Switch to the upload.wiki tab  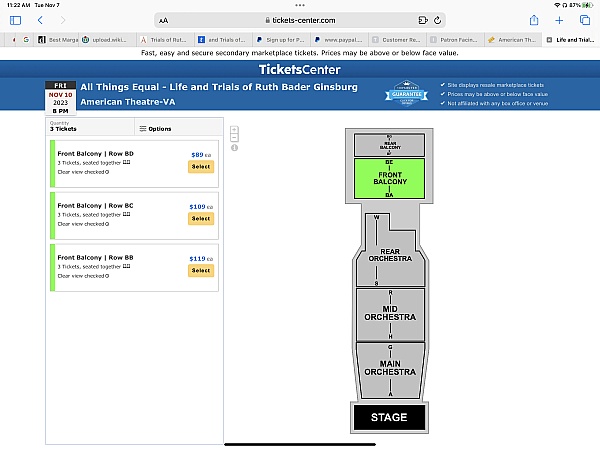(108, 39)
